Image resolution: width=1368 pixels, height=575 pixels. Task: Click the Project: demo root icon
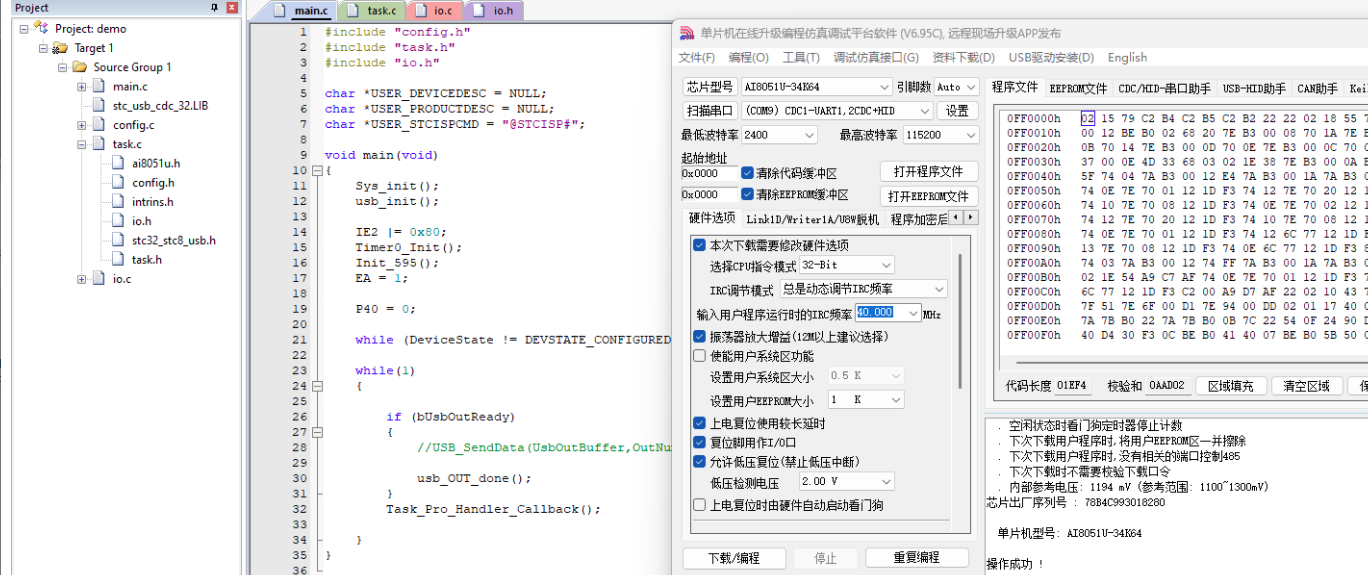pyautogui.click(x=41, y=29)
